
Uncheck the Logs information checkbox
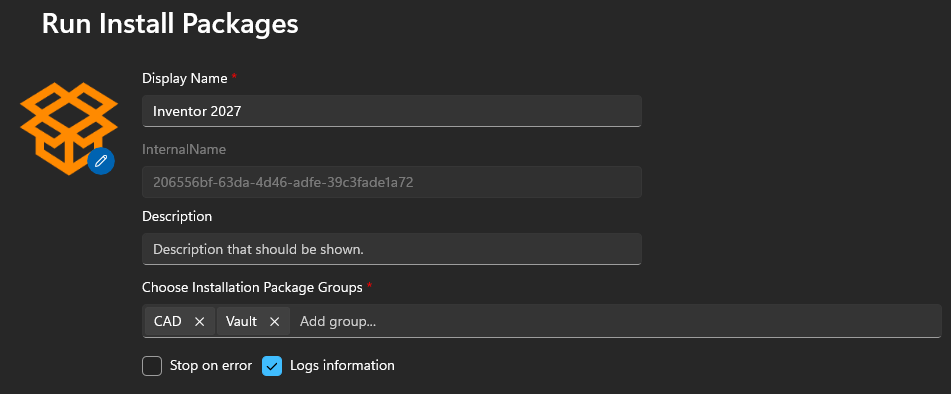(x=272, y=366)
